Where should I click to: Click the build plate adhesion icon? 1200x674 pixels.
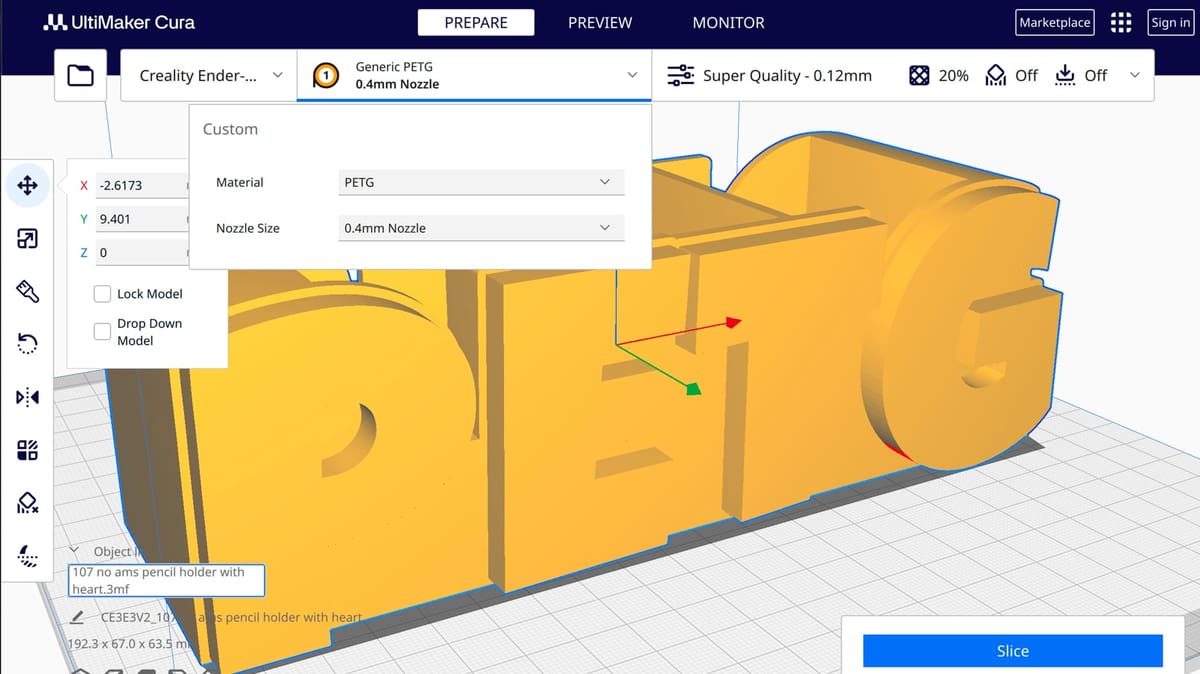click(1065, 75)
